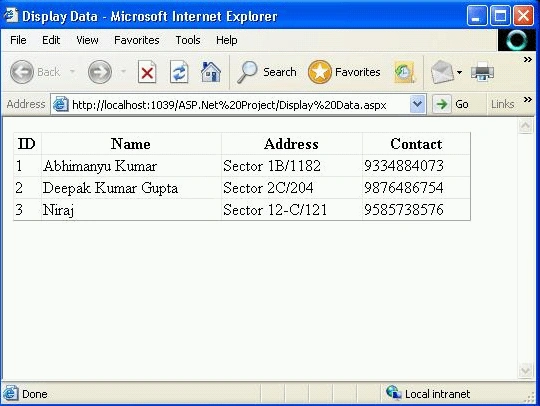Screen dimensions: 540x406
Task: Open the History toolbar icon
Action: pos(405,72)
